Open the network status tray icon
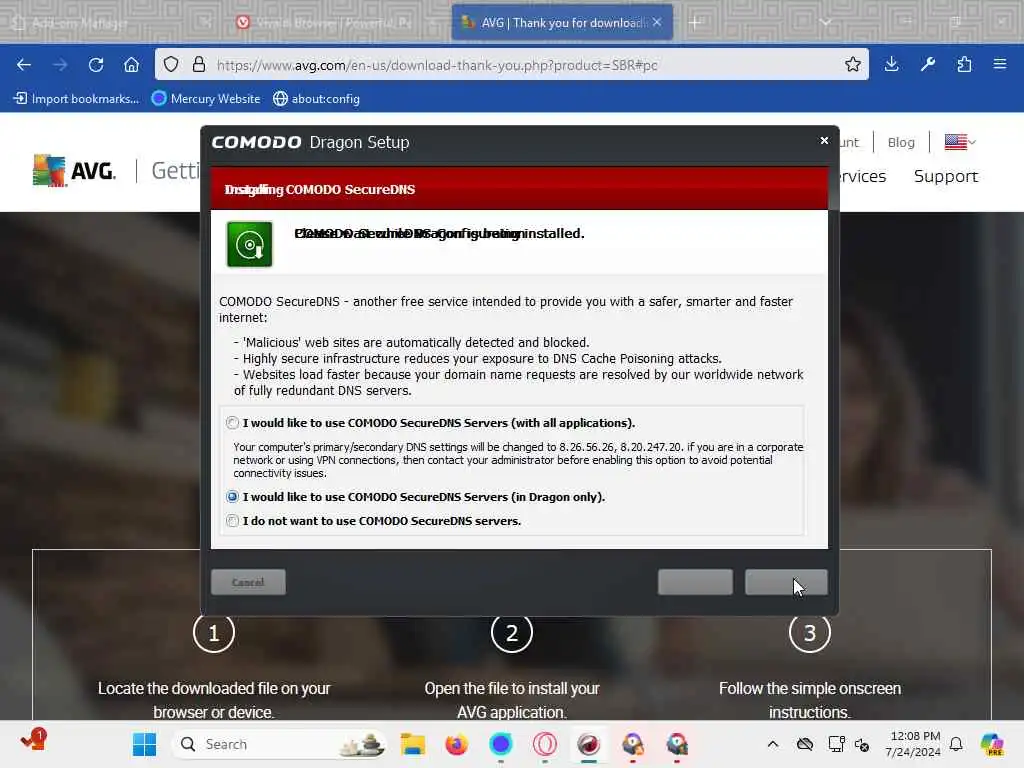The image size is (1024, 768). point(836,744)
